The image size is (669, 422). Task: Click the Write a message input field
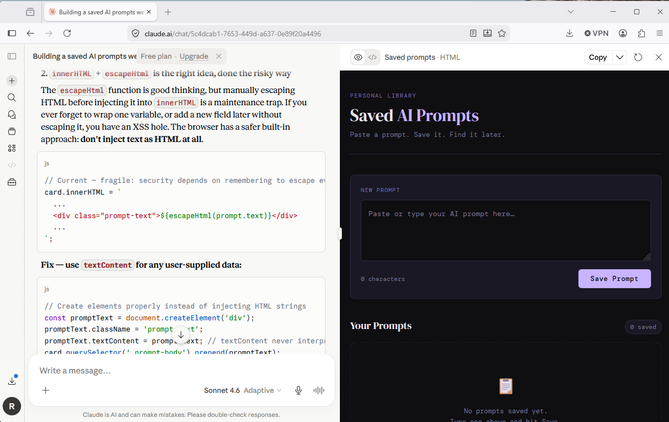181,371
